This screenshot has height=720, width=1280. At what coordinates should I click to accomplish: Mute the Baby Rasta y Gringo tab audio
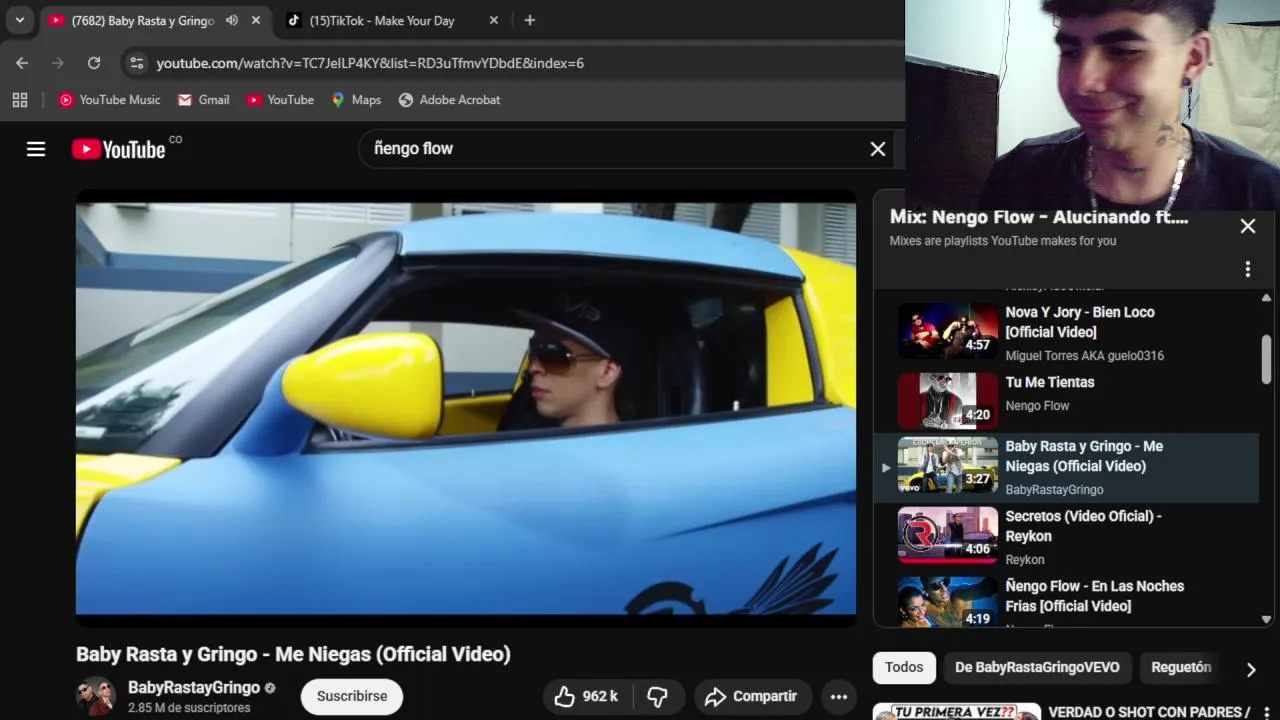(232, 20)
